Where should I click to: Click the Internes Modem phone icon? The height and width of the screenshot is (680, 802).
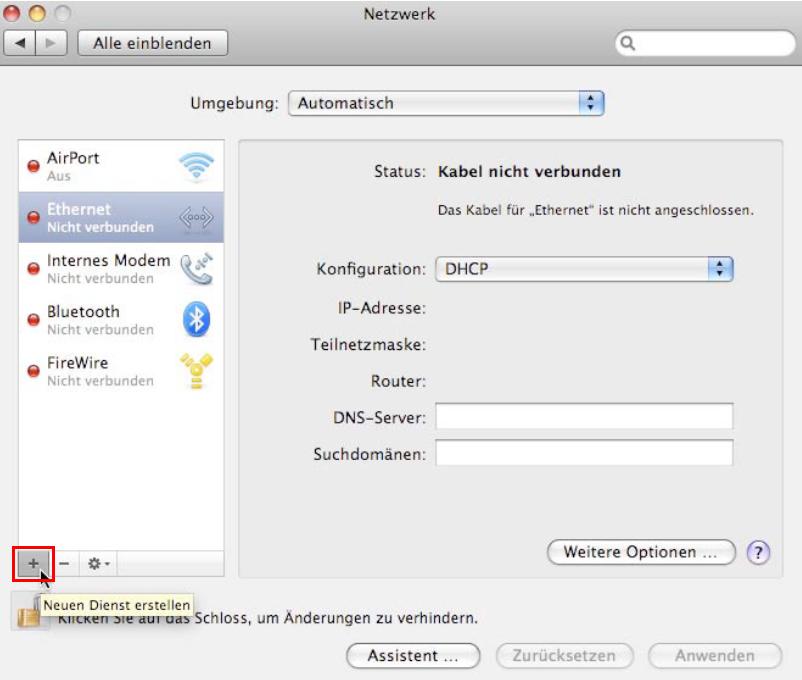tap(196, 269)
